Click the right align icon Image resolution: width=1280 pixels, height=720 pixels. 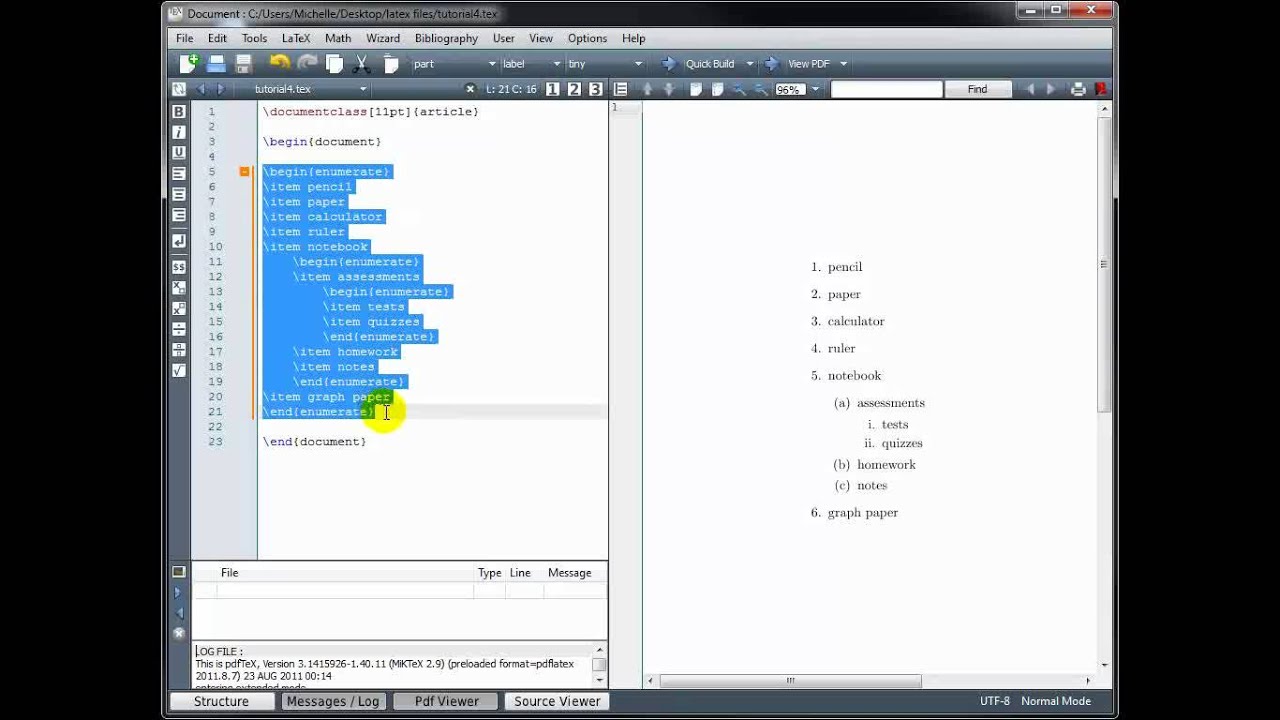pos(179,215)
